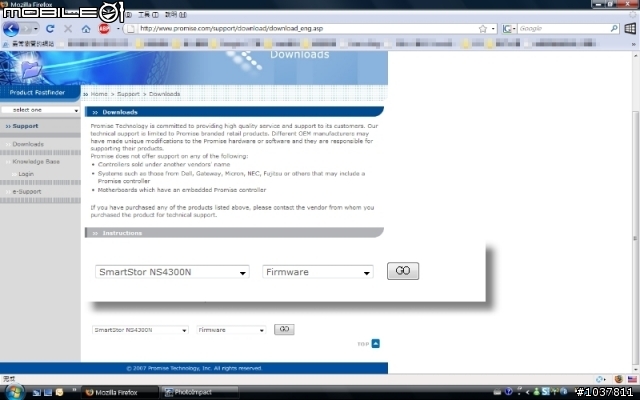Image resolution: width=640 pixels, height=400 pixels.
Task: Open the small Firmware dropdown
Action: 231,330
